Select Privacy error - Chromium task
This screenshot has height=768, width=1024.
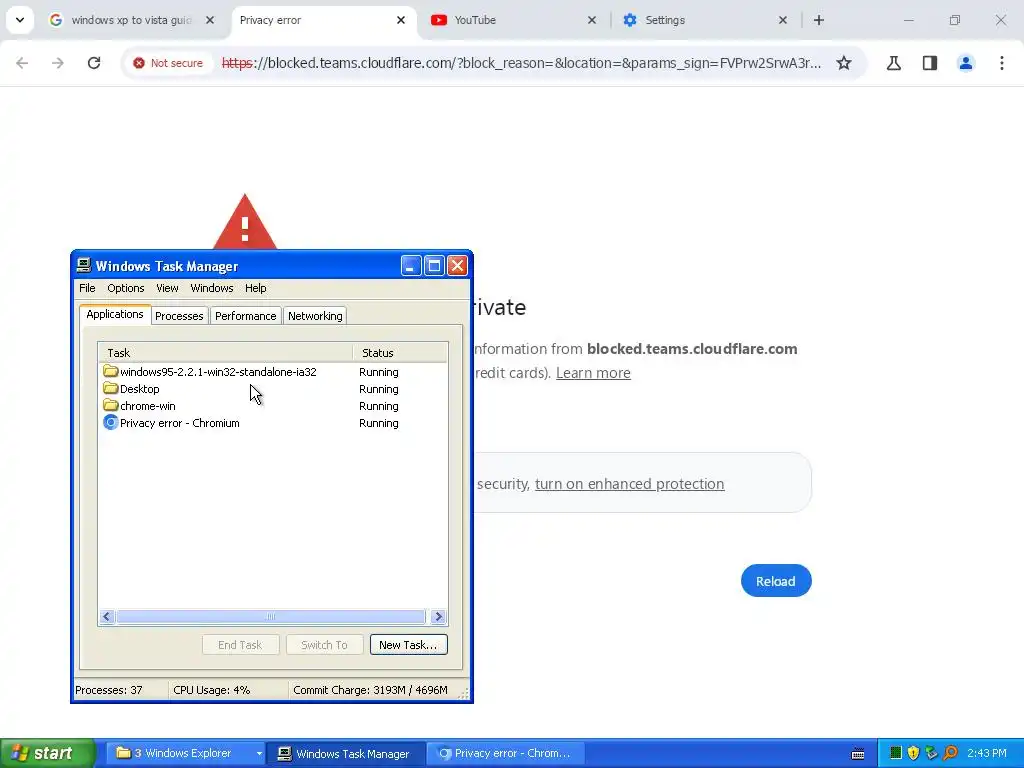tap(272, 423)
